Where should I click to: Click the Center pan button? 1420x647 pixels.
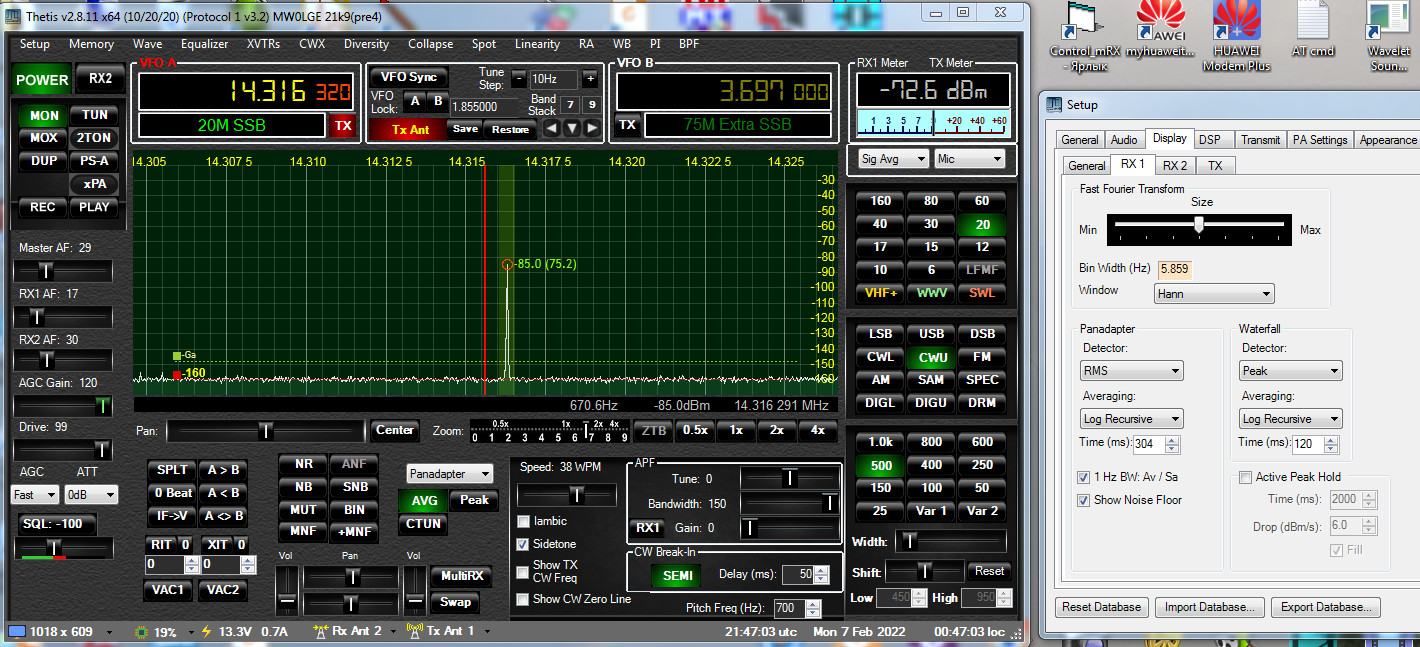[x=394, y=431]
